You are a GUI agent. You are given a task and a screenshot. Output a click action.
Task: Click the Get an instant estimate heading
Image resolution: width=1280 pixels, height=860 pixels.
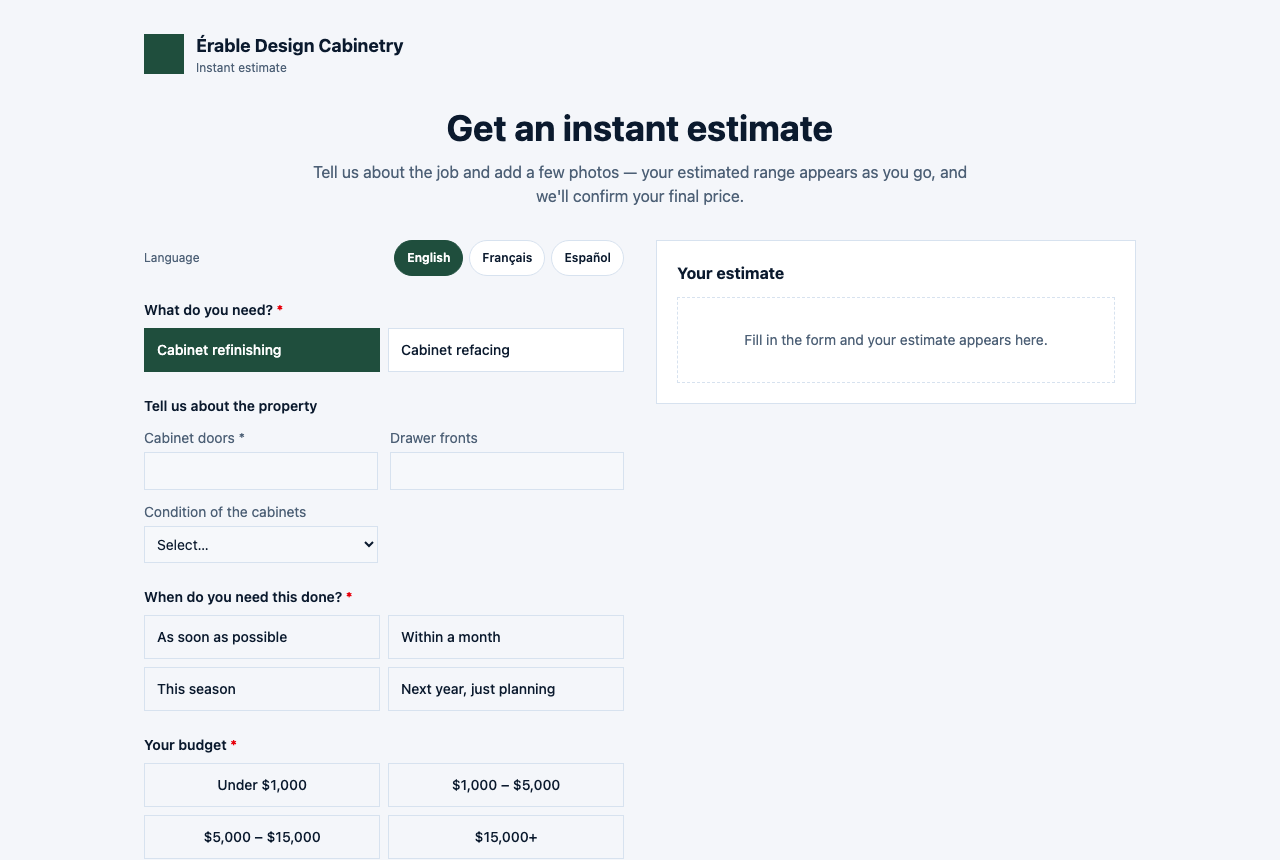(x=640, y=129)
